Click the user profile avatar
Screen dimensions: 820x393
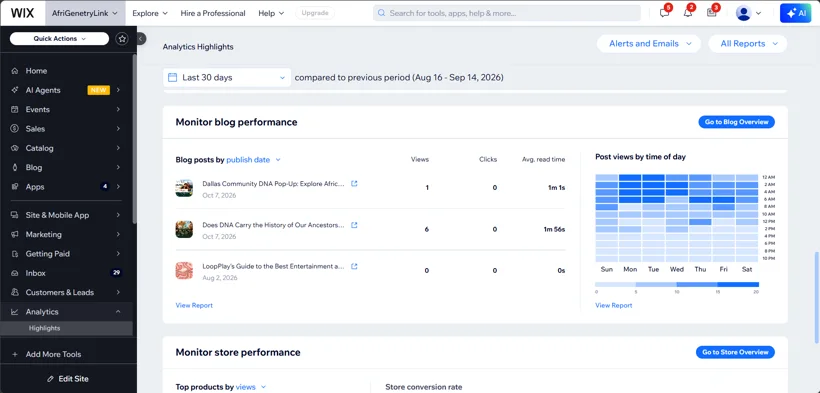(743, 13)
